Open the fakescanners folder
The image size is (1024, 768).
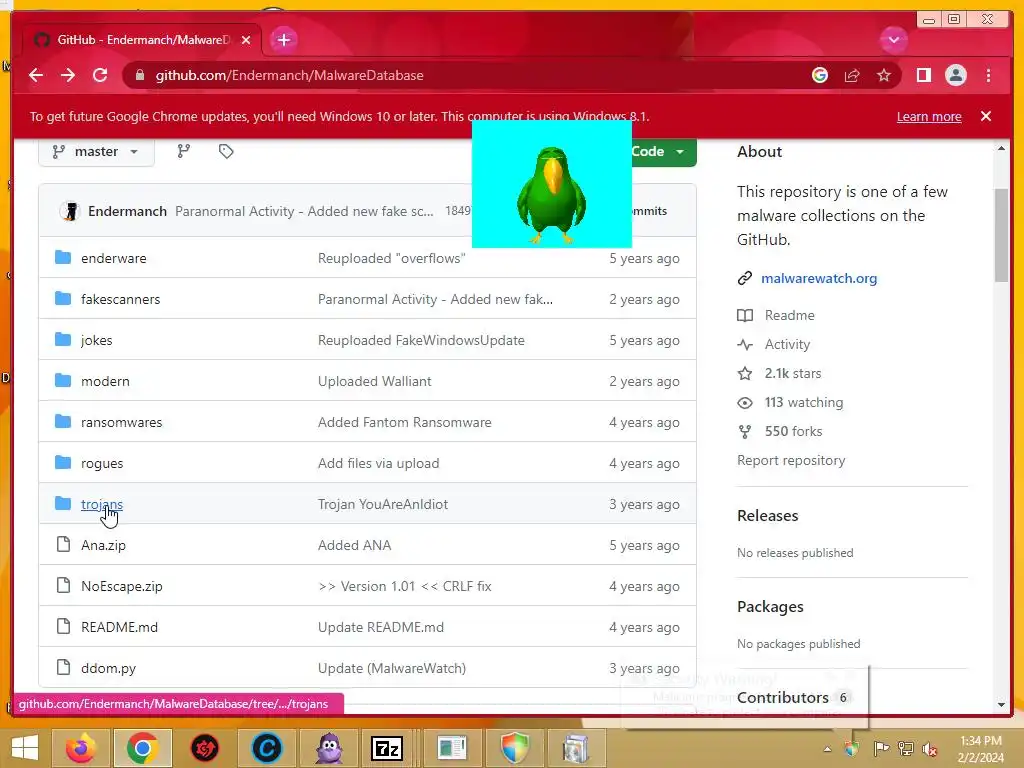point(120,299)
